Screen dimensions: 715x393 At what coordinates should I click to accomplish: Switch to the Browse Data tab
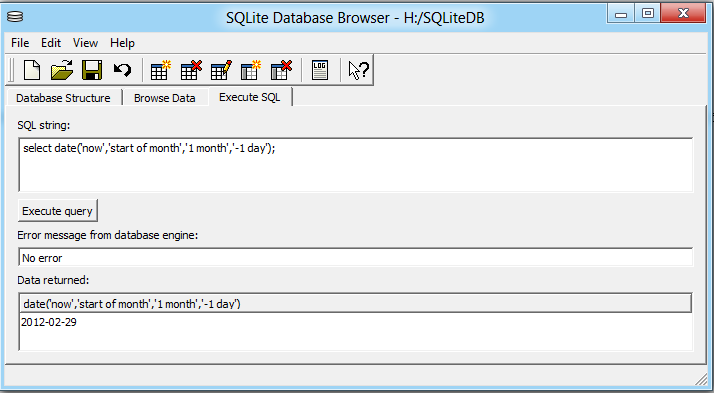(x=165, y=98)
